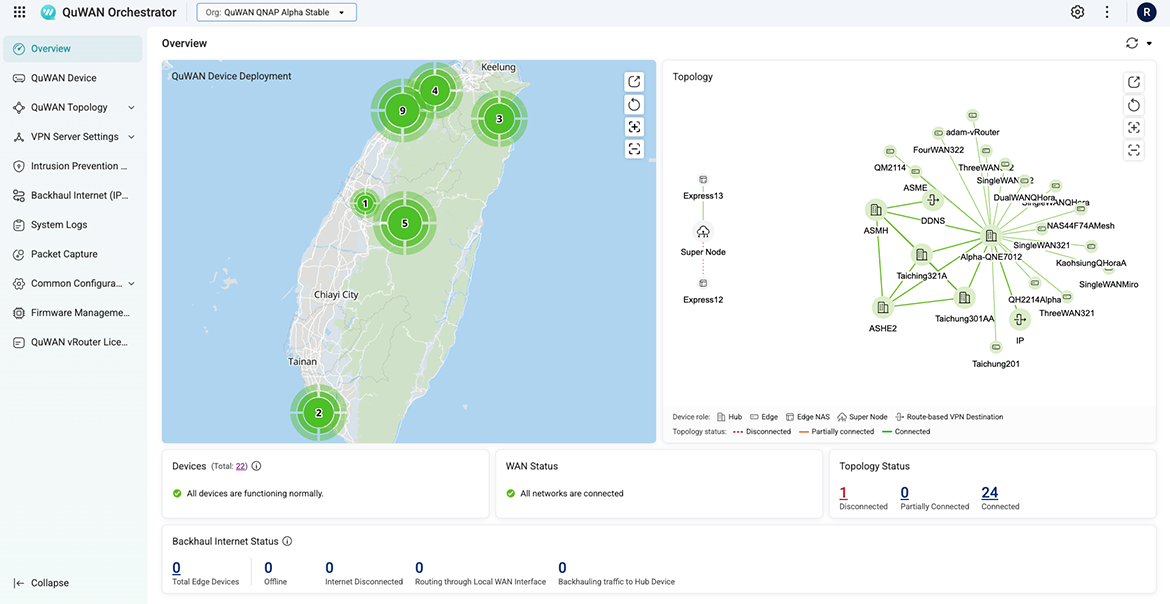Open the app launcher grid icon
This screenshot has width=1170, height=604.
pos(19,12)
